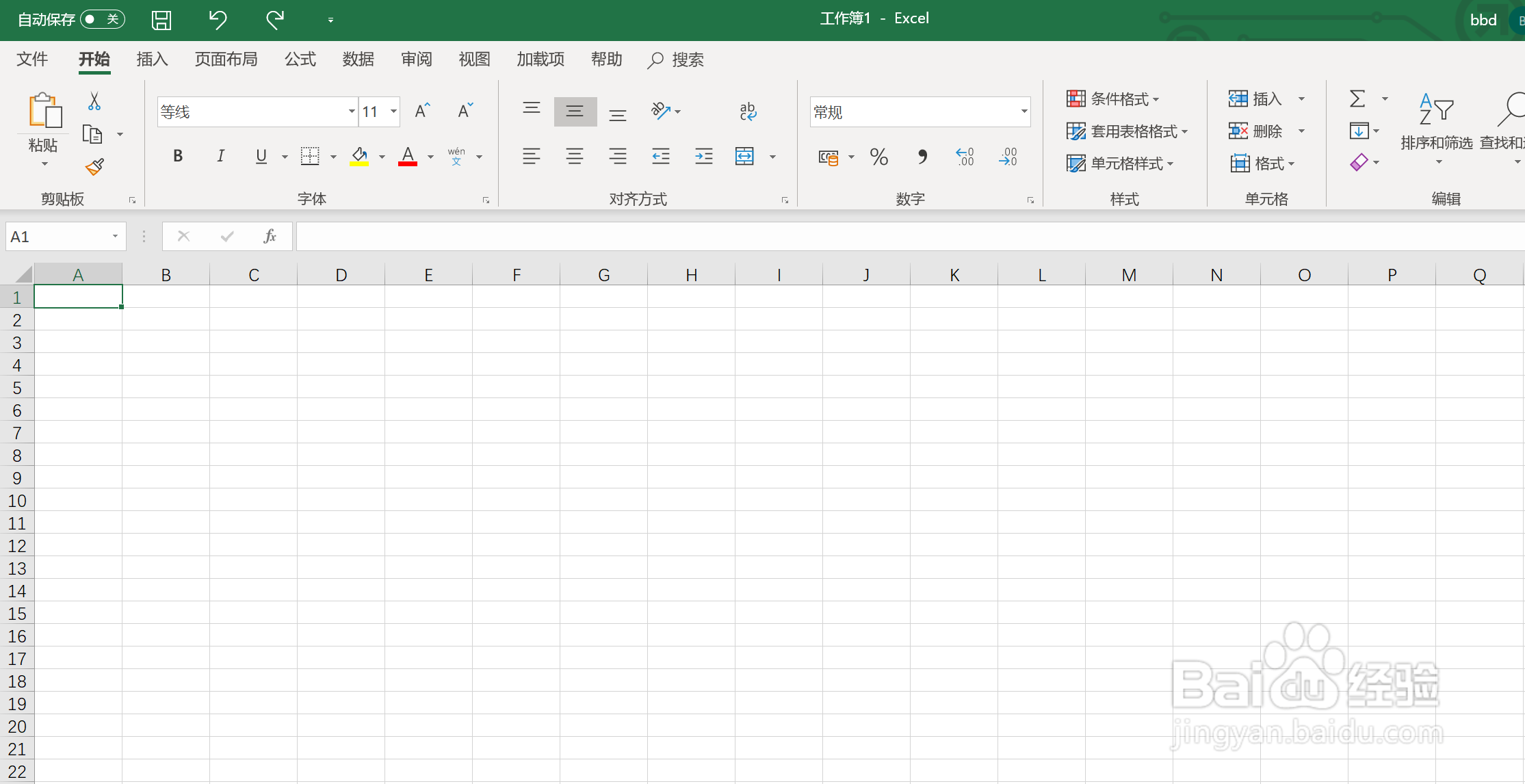The width and height of the screenshot is (1525, 784).
Task: Click the Format Painter brush icon
Action: click(x=94, y=167)
